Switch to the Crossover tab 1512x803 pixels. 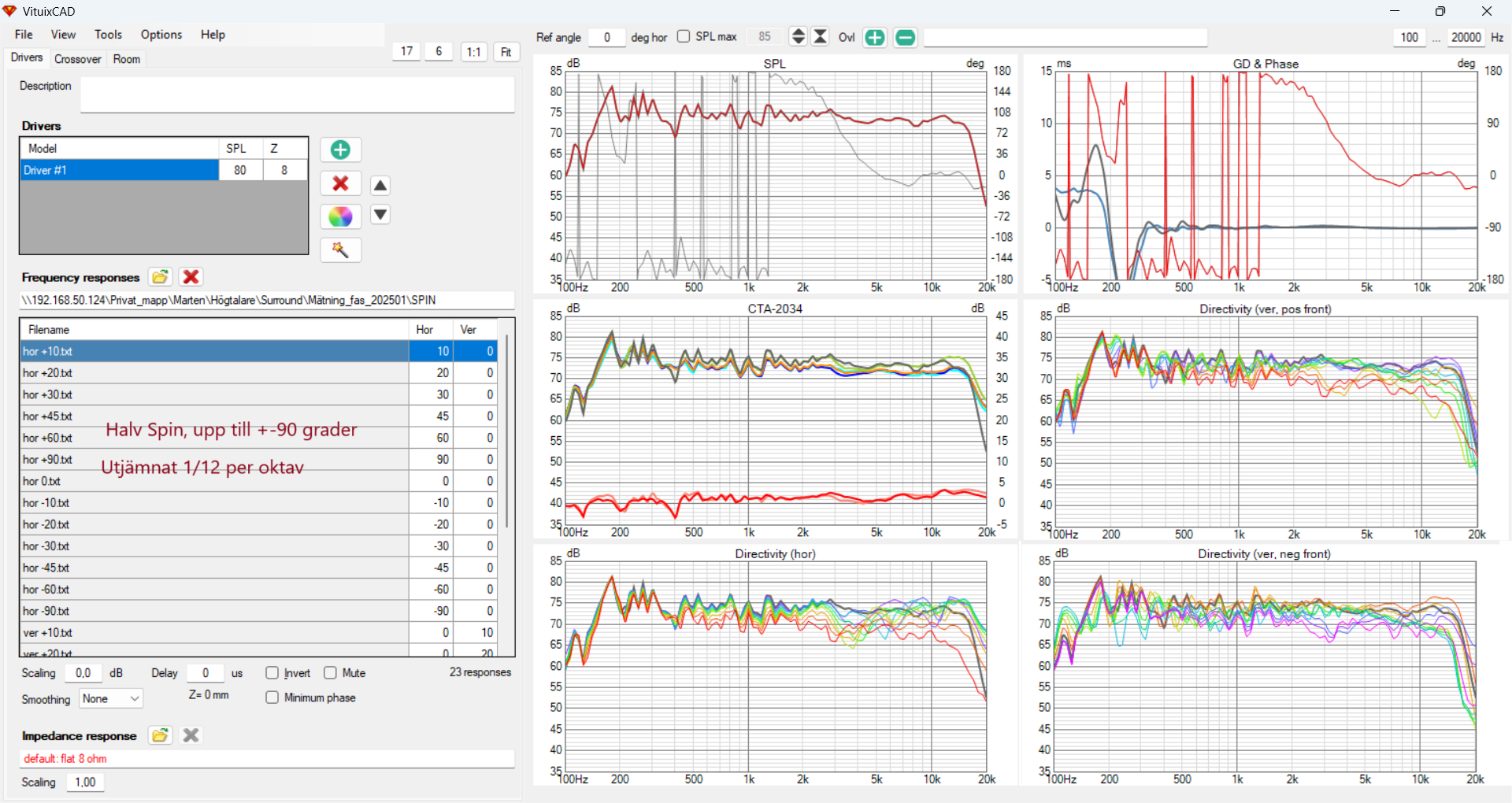click(77, 59)
